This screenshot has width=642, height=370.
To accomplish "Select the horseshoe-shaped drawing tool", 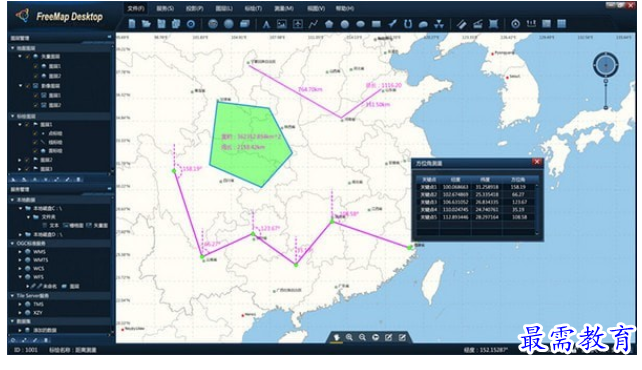I will (x=408, y=24).
